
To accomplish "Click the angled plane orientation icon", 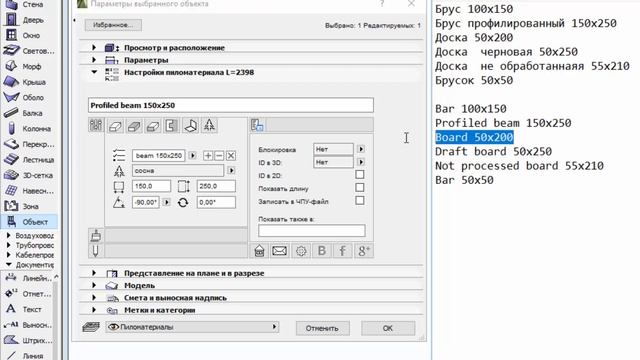I will point(190,126).
